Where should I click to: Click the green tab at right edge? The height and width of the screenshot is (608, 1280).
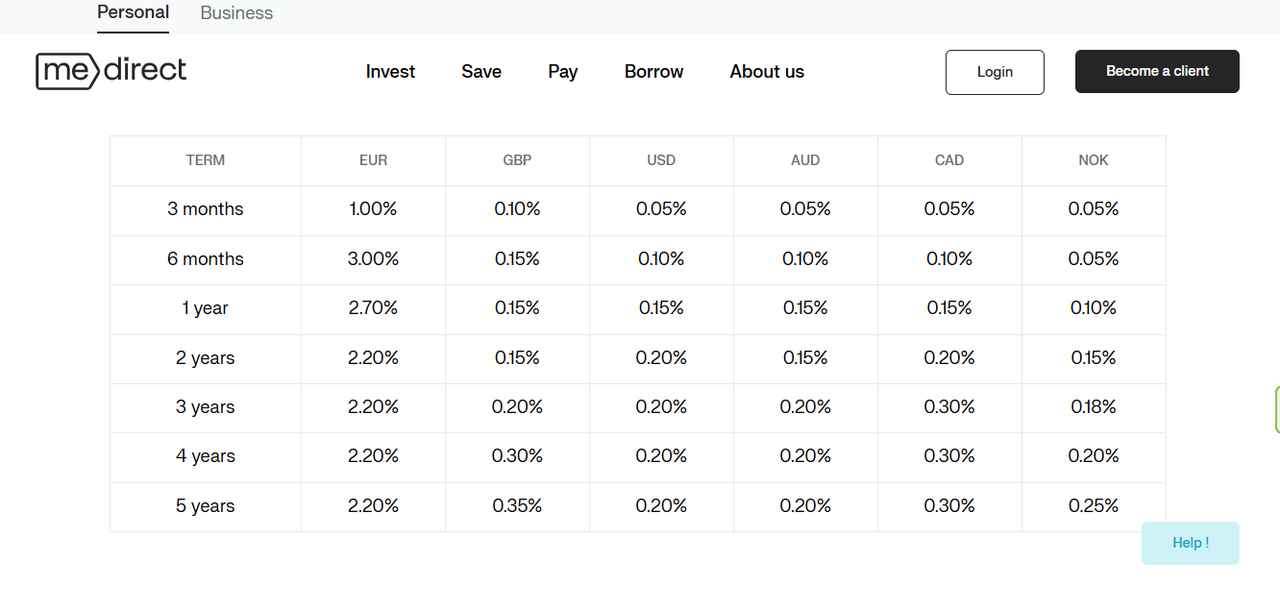1276,410
